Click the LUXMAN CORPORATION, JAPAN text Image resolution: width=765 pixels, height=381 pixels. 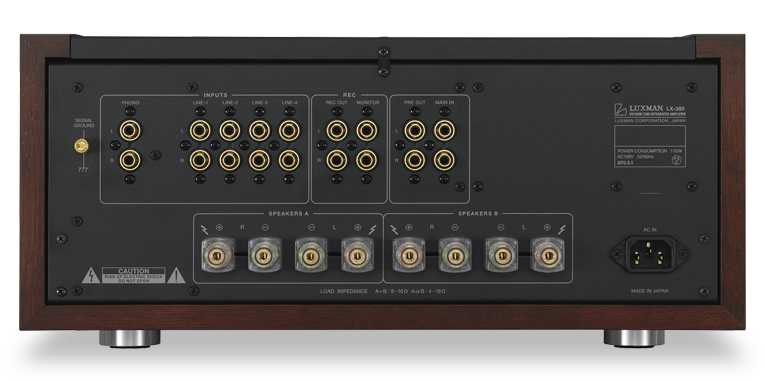pyautogui.click(x=650, y=120)
